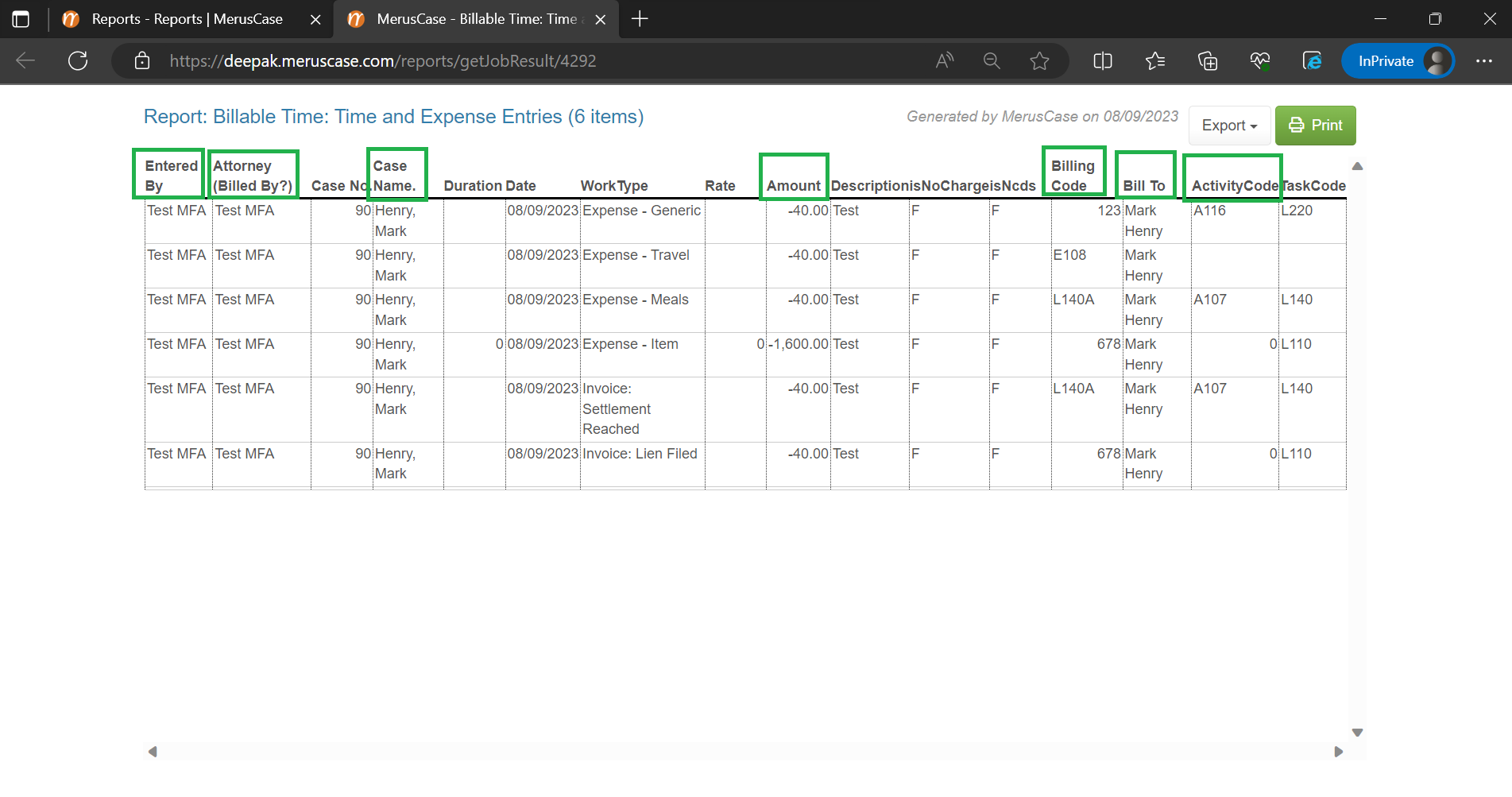Click the horizontal scroll left arrow

tap(153, 752)
